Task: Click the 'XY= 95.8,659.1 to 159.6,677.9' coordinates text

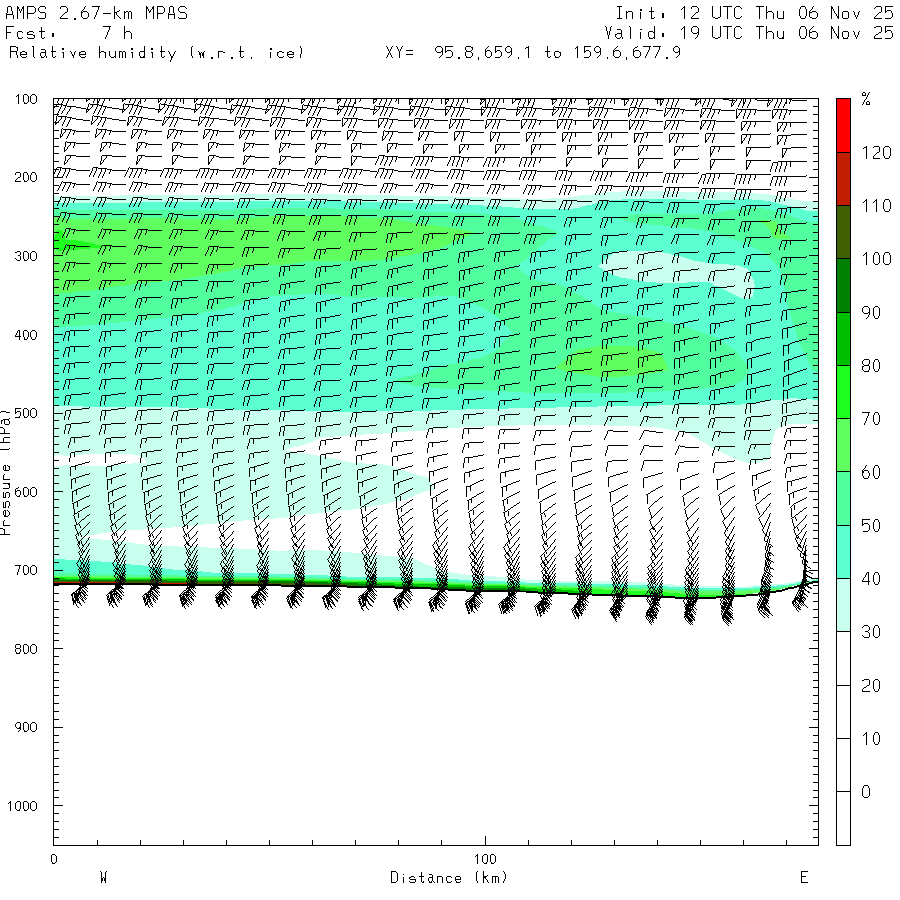Action: 533,53
